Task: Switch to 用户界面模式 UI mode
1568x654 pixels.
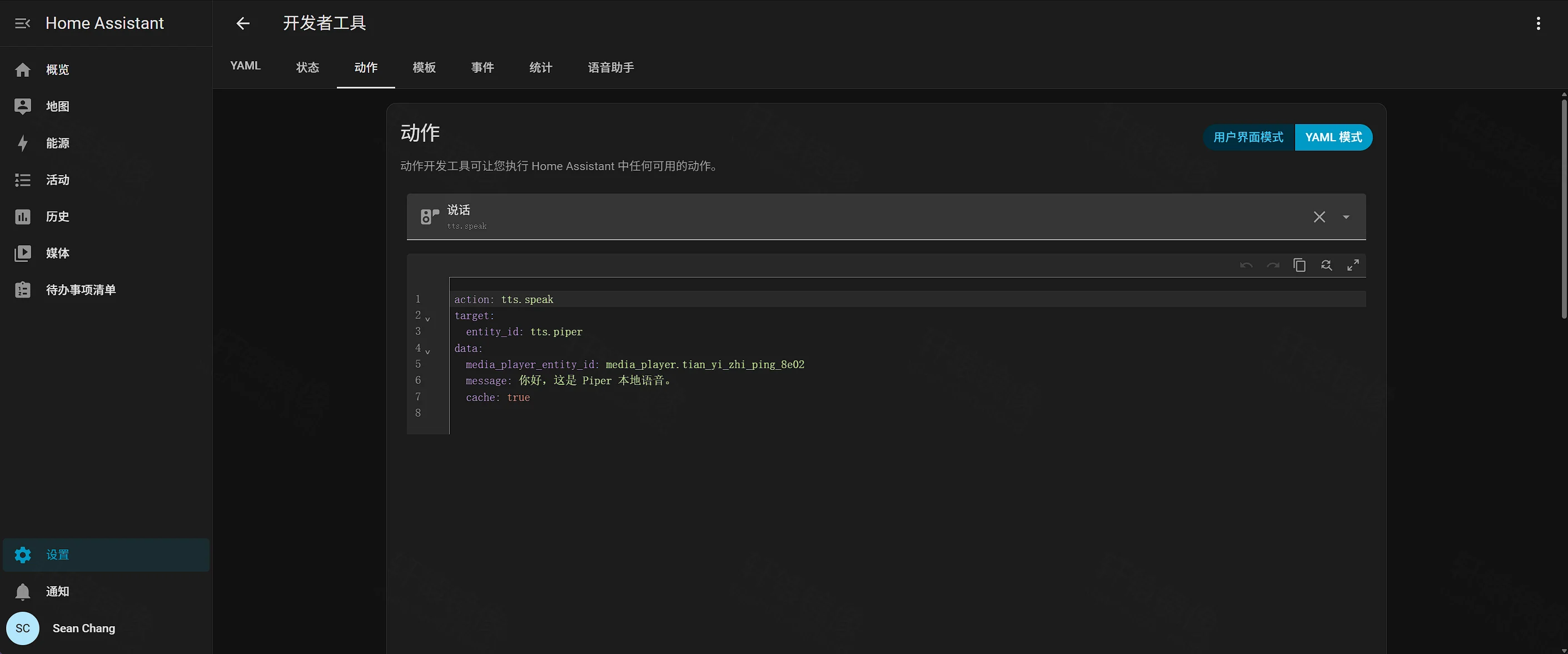Action: tap(1248, 137)
